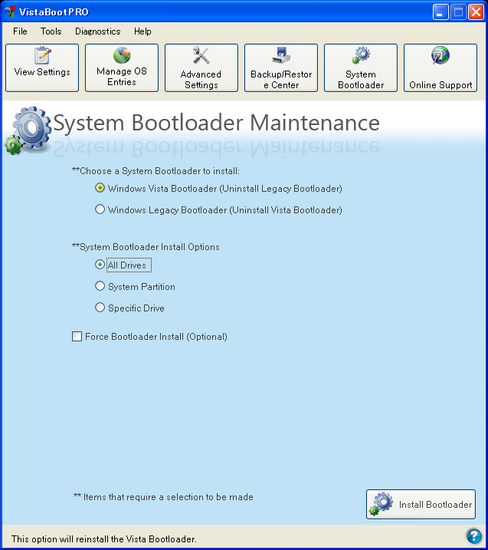Open View Settings notepad icon
The image size is (488, 550).
42,55
